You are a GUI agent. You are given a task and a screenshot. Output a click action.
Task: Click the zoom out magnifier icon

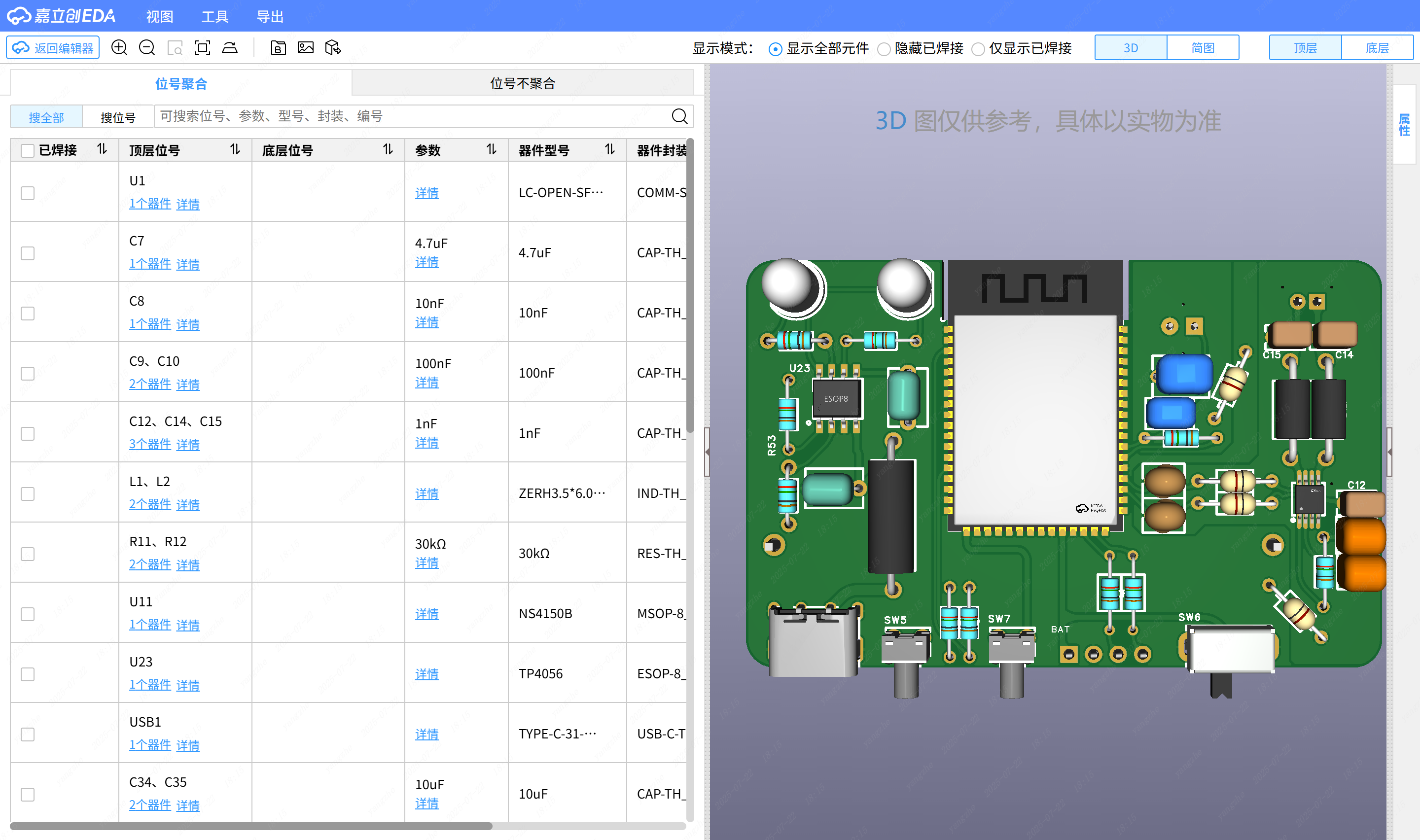click(147, 47)
